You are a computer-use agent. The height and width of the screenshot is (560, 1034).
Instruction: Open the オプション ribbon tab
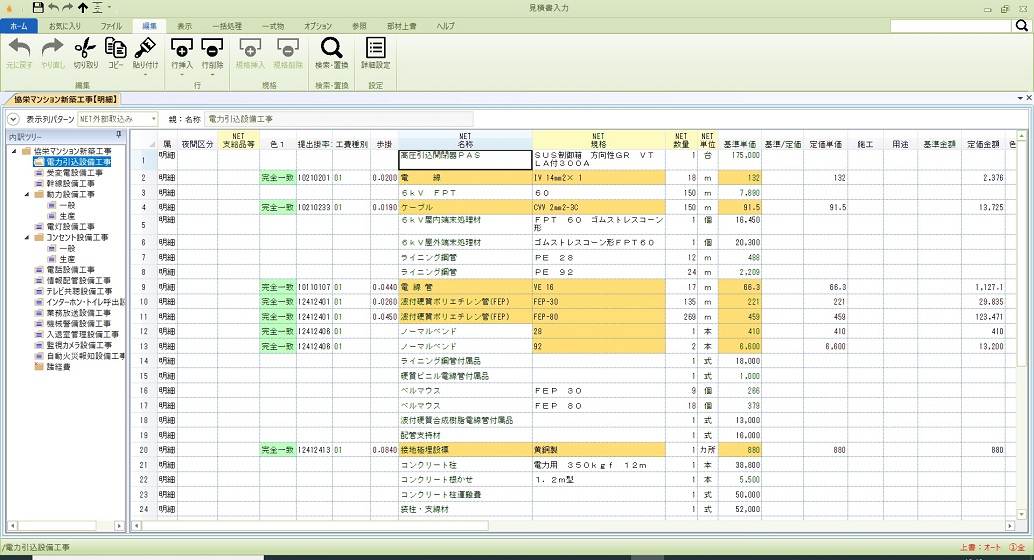click(318, 26)
